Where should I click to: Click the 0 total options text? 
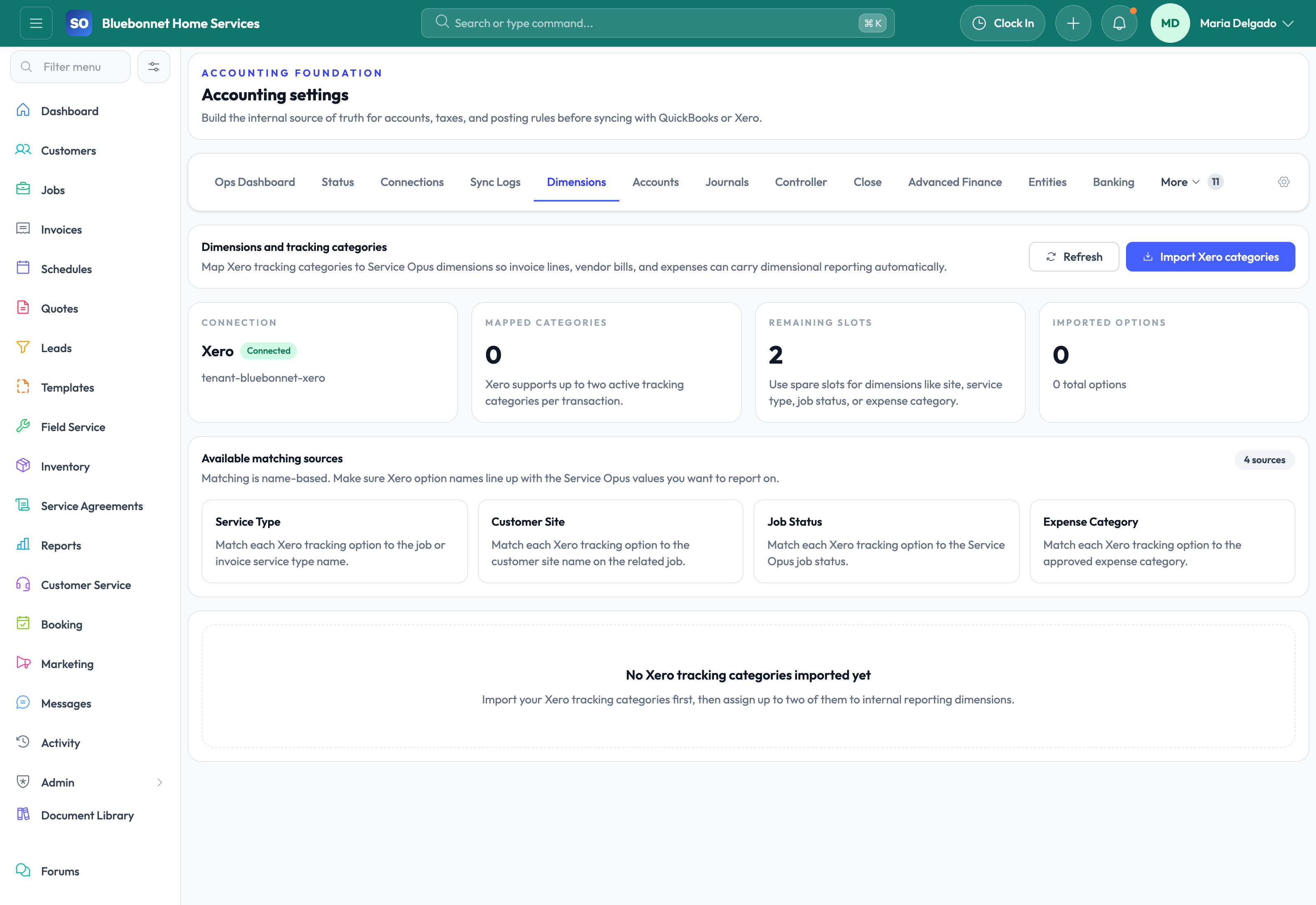point(1089,385)
